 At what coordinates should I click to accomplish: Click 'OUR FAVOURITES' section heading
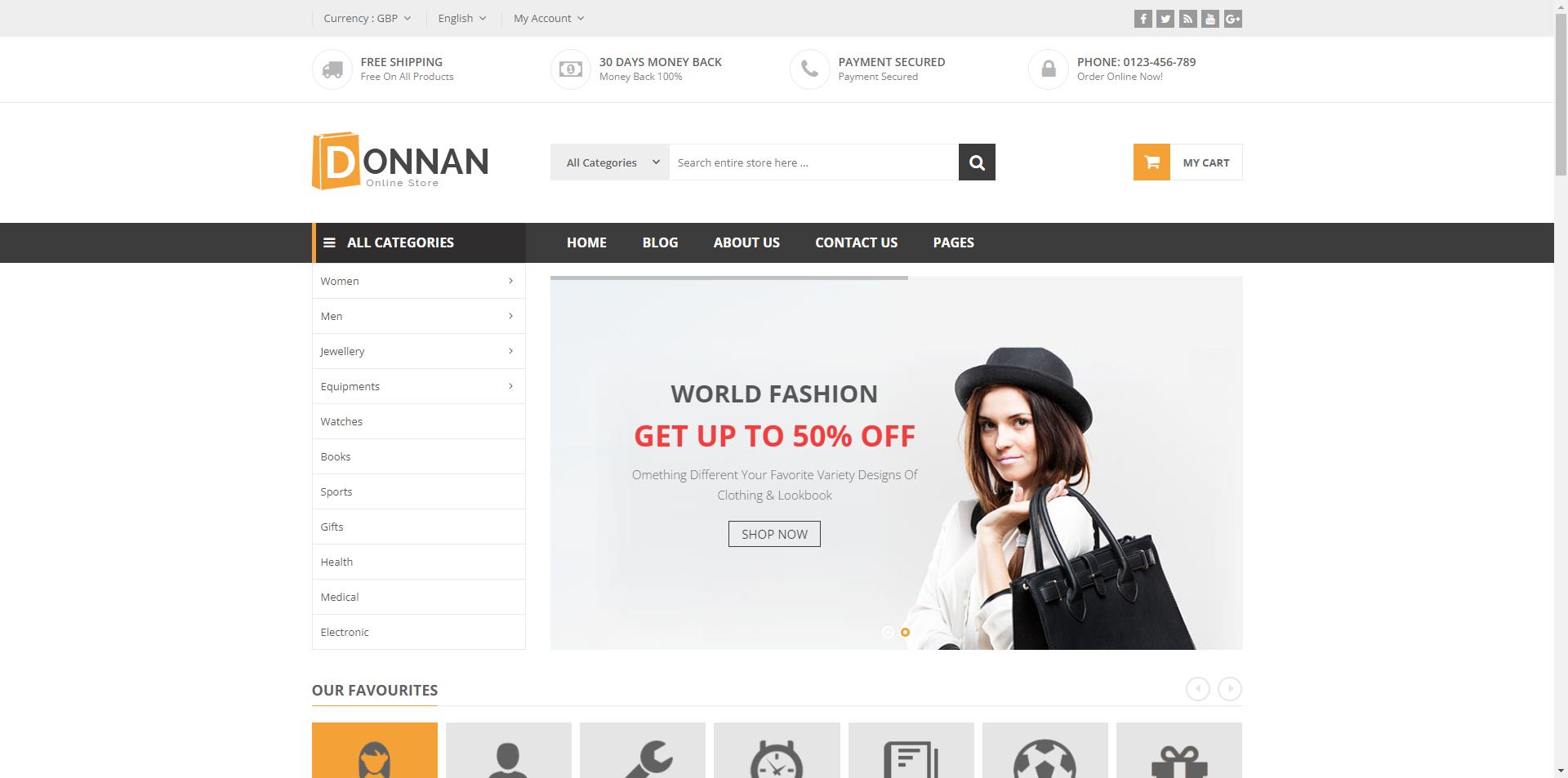pos(375,690)
